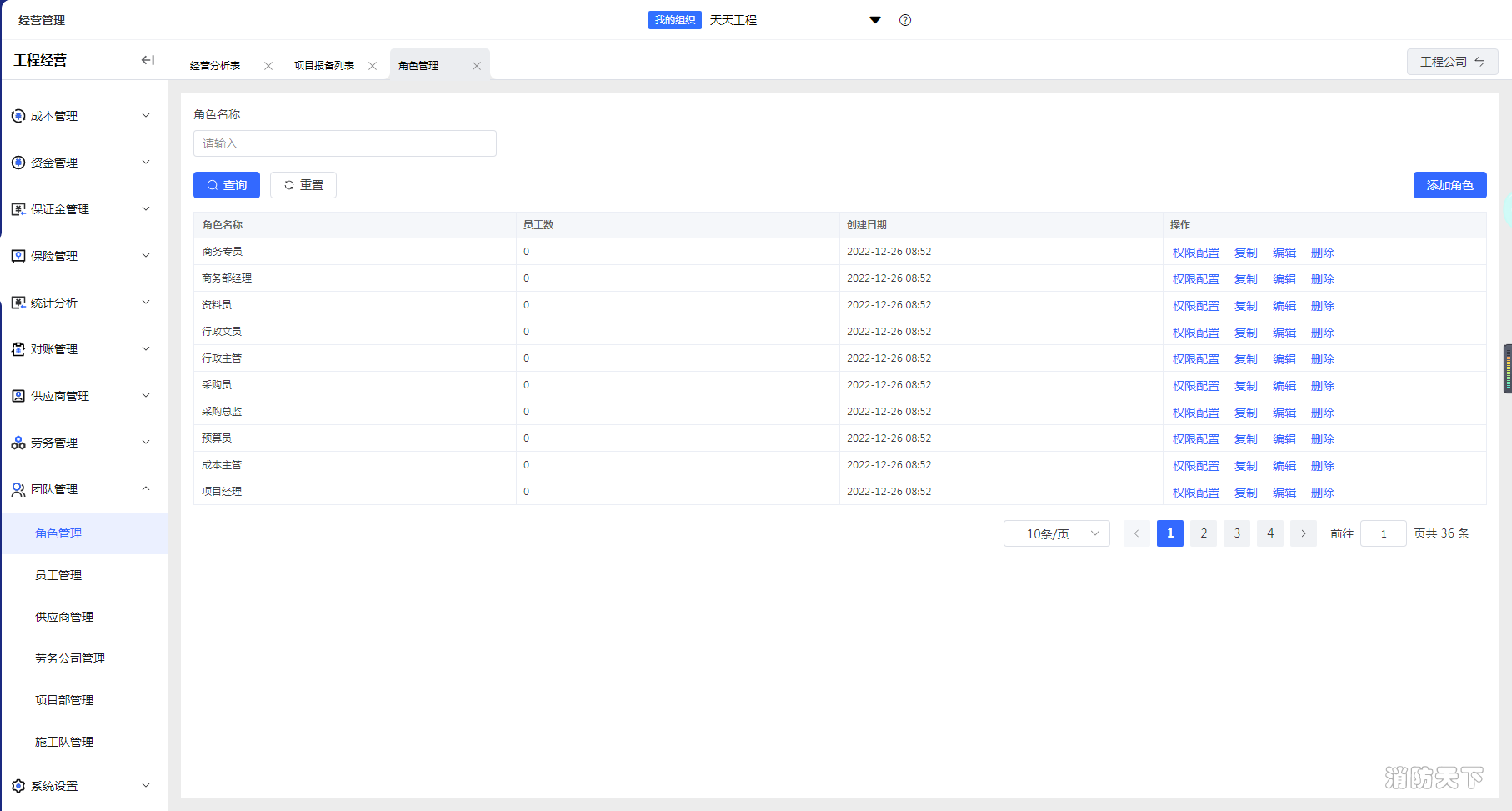Focus the 角色名称 search input
Image resolution: width=1512 pixels, height=811 pixels.
(x=345, y=143)
